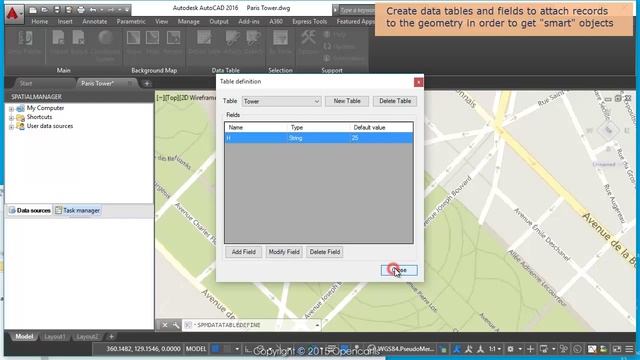
Task: Open the Customize Quick Access Toolbar dropdown
Action: tap(127, 9)
